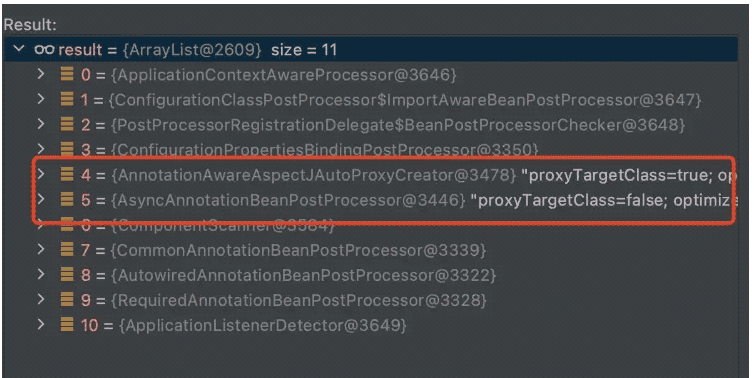Screen dimensions: 754x378
Task: Click the field icon of element 5
Action: pos(67,199)
